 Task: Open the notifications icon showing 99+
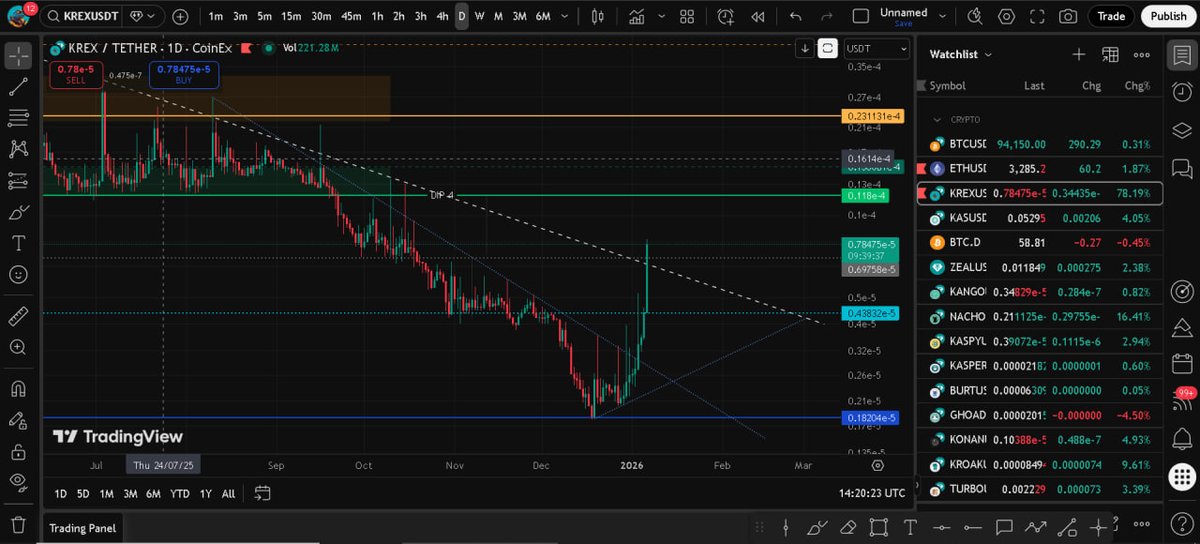1181,400
